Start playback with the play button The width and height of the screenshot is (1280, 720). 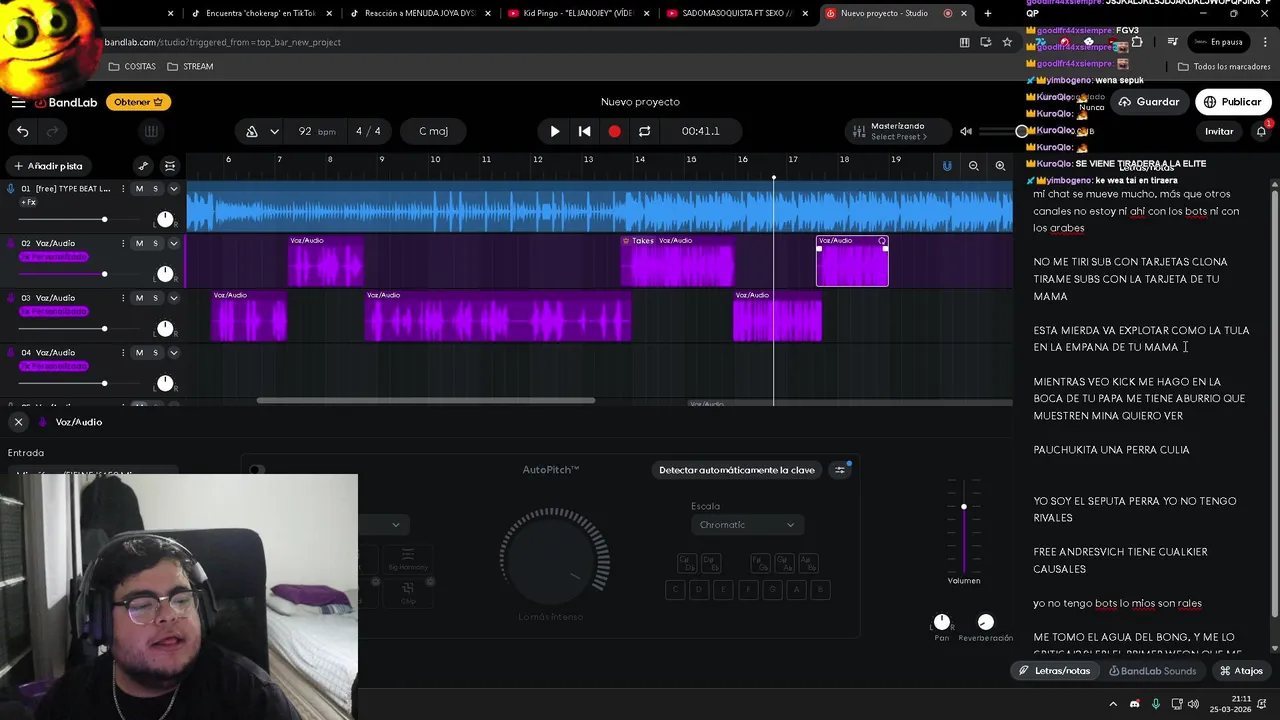point(555,131)
